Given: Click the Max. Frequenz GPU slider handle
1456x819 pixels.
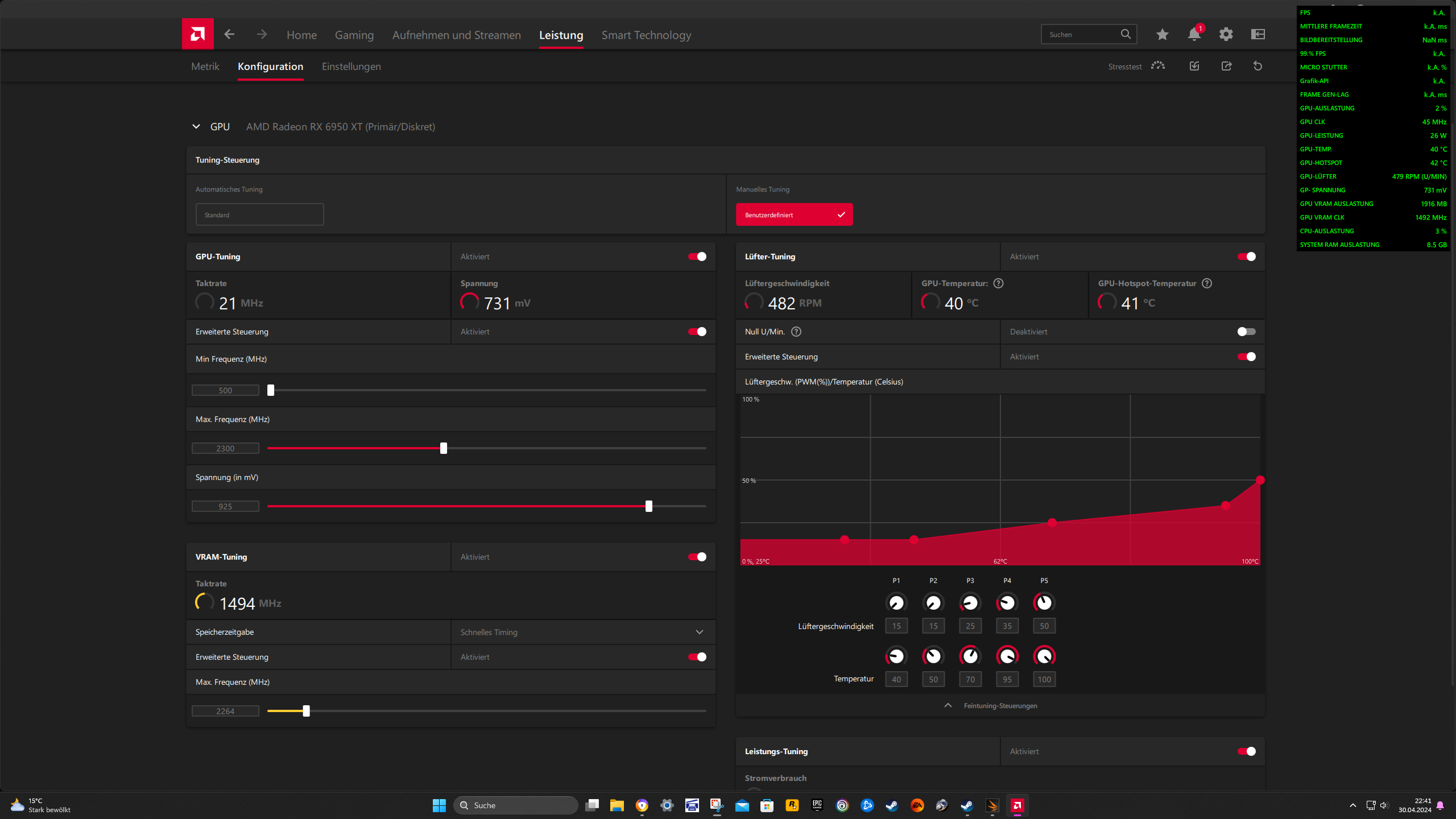Looking at the screenshot, I should click(x=444, y=448).
